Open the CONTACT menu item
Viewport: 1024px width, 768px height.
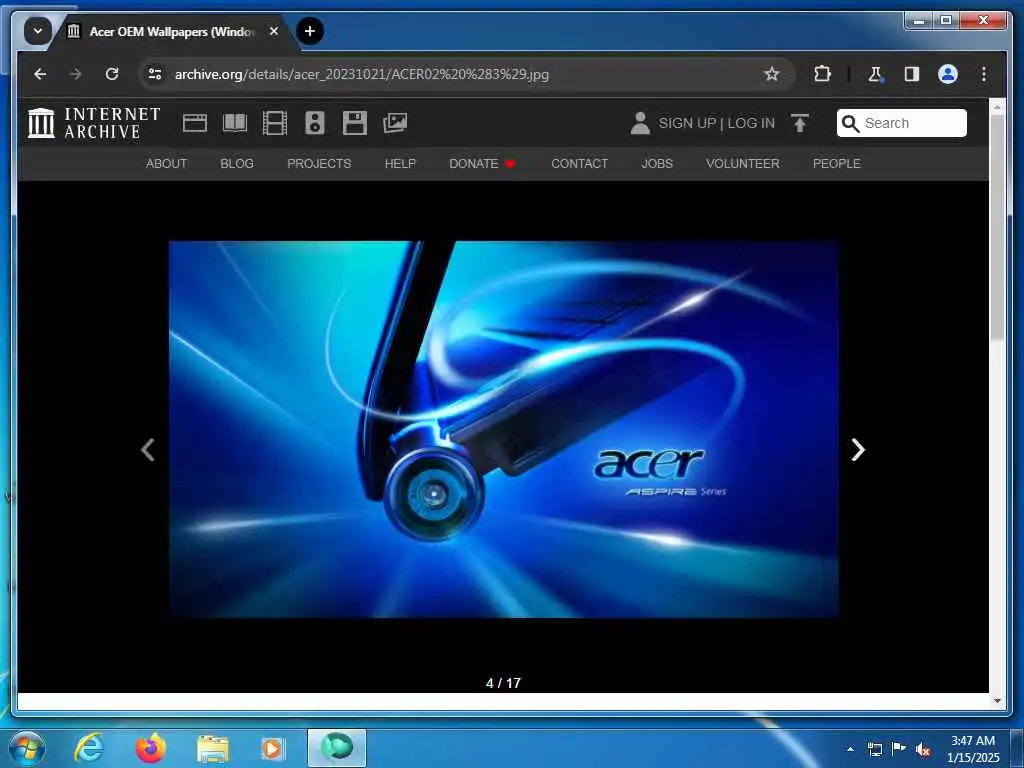pos(579,164)
